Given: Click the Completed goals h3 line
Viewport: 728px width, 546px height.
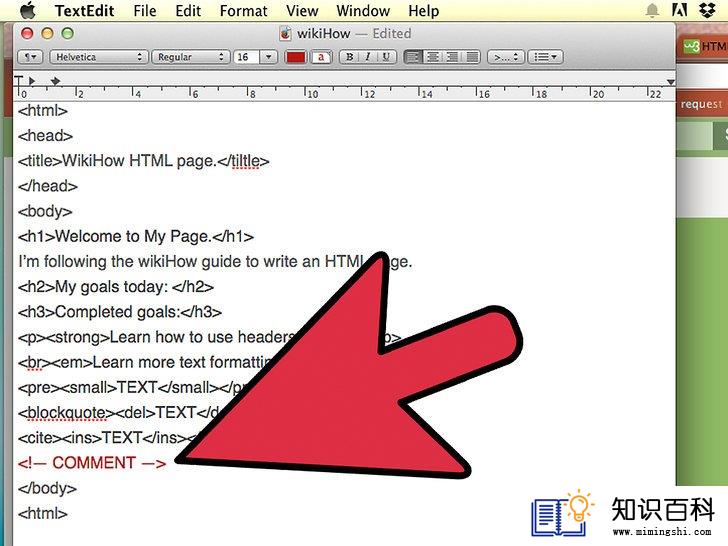Looking at the screenshot, I should point(120,312).
